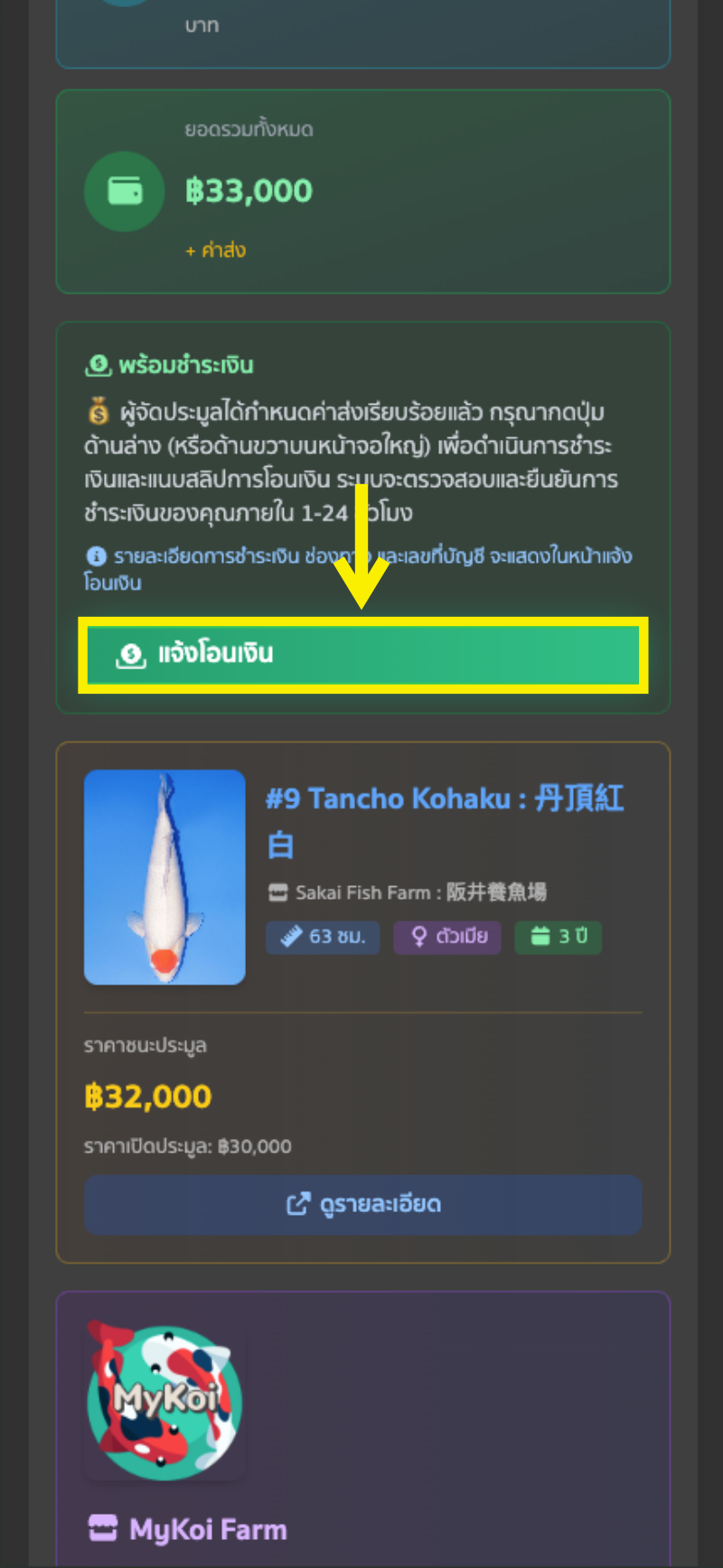Click the #9 Tancho Kohaku title link
Image resolution: width=723 pixels, height=1568 pixels.
click(445, 821)
